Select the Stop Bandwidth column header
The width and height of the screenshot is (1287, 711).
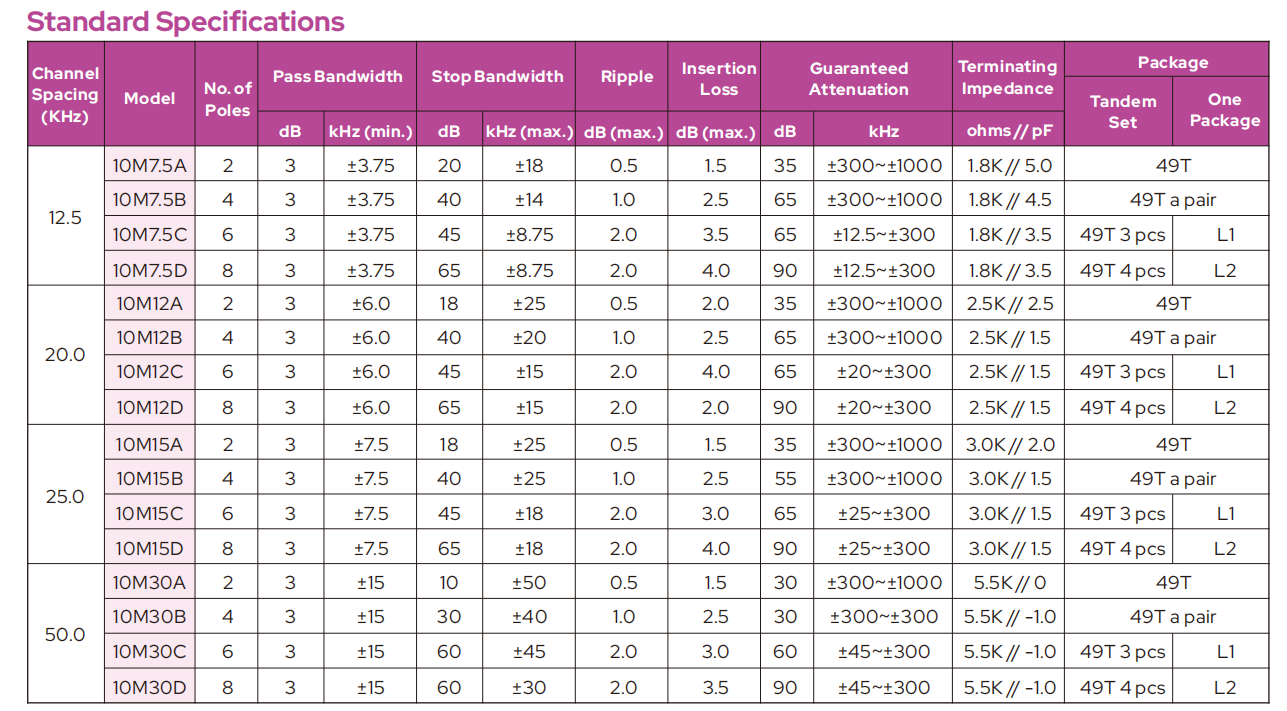(497, 77)
